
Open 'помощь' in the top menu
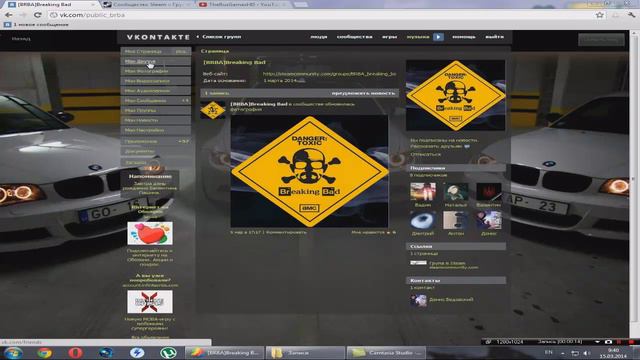coord(464,37)
